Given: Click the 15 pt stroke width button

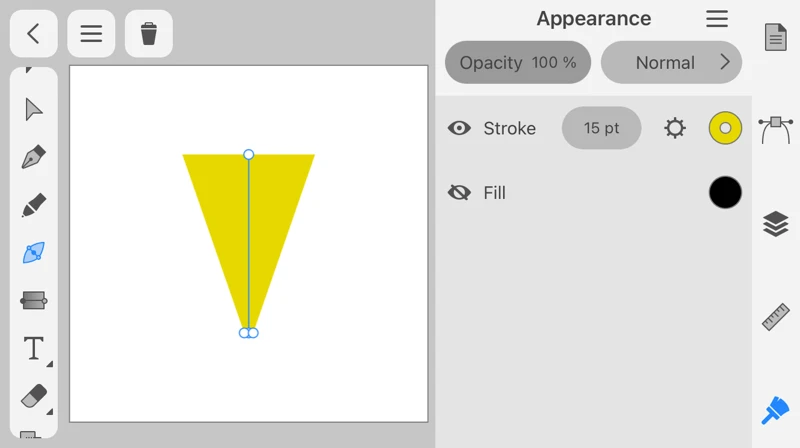Looking at the screenshot, I should coord(601,128).
